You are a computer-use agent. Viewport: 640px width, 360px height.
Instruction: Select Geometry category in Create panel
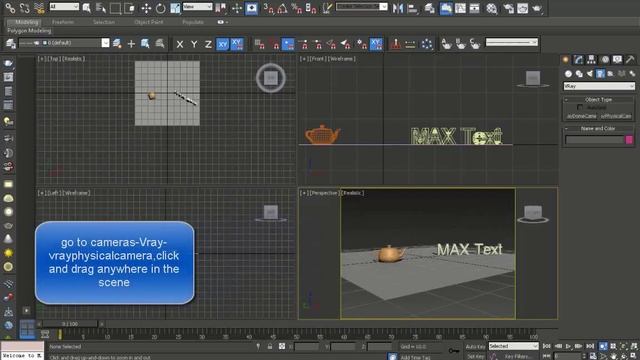(568, 74)
